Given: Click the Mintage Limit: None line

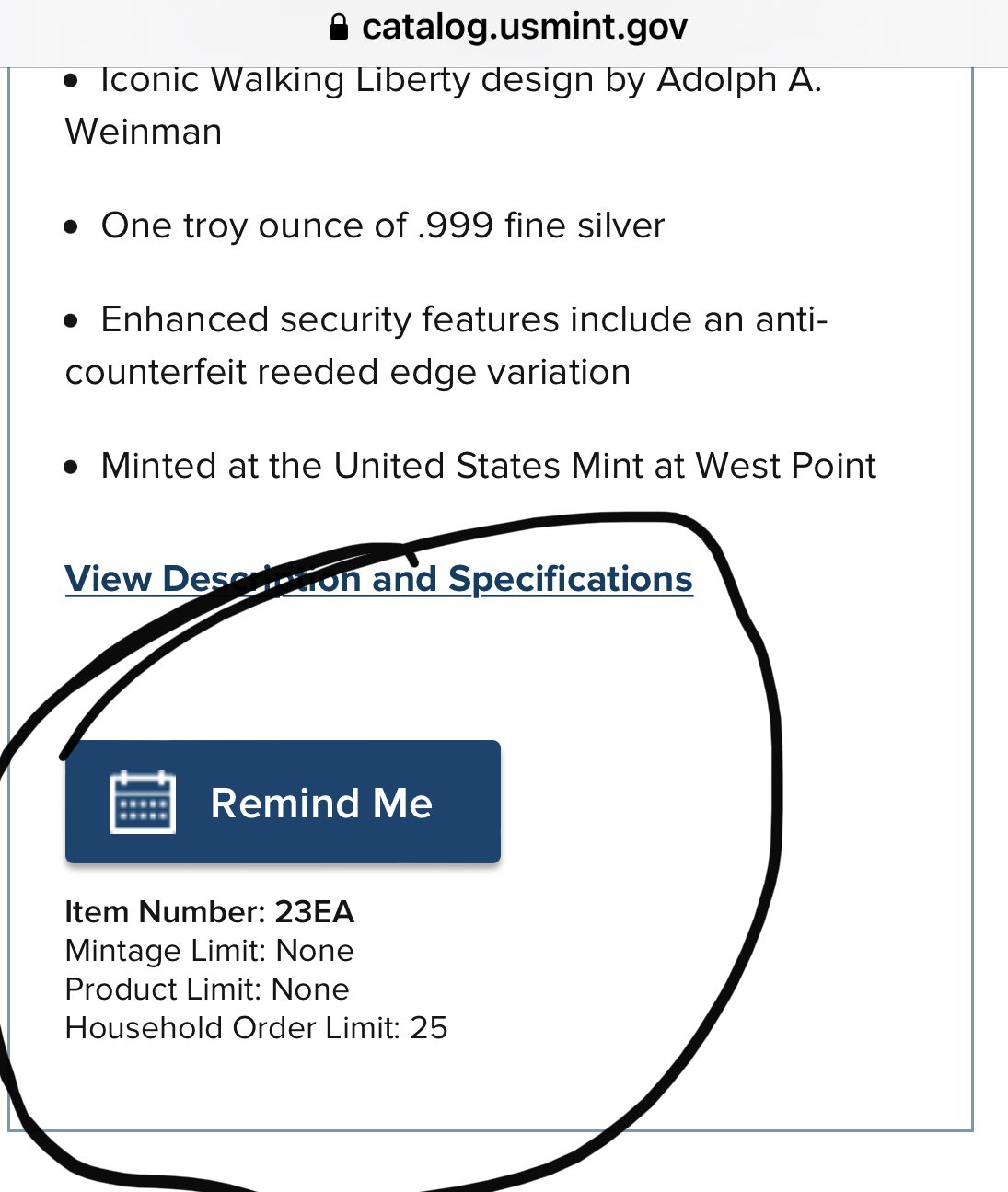Looking at the screenshot, I should point(209,950).
